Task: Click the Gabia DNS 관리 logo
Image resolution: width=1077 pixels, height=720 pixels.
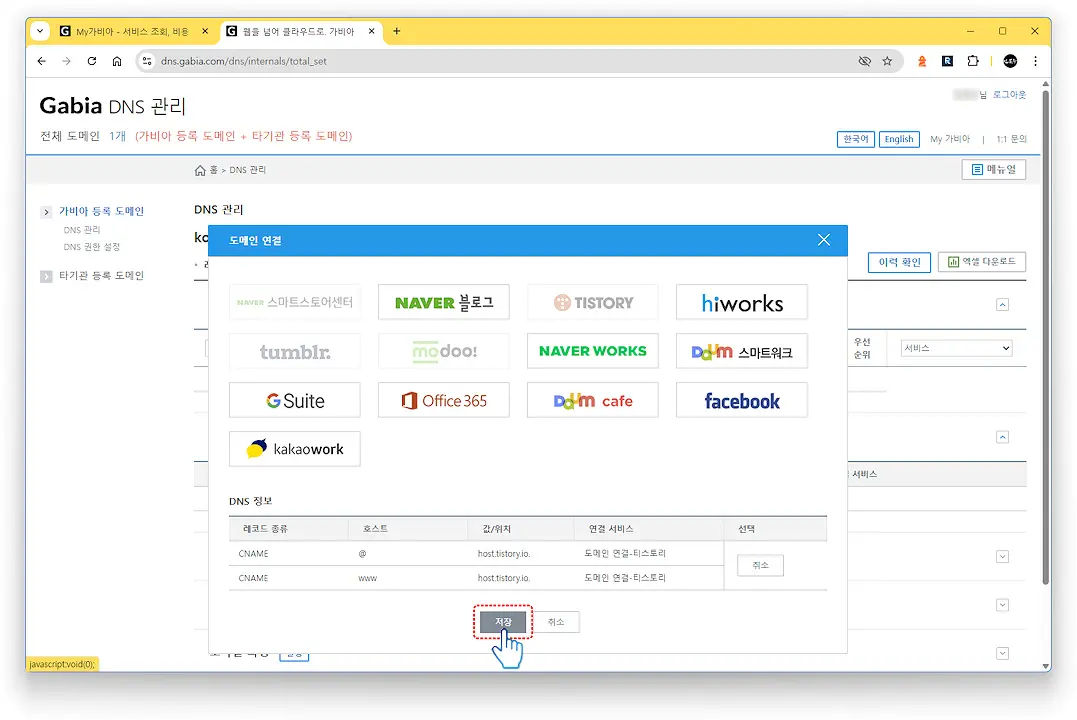Action: point(113,106)
